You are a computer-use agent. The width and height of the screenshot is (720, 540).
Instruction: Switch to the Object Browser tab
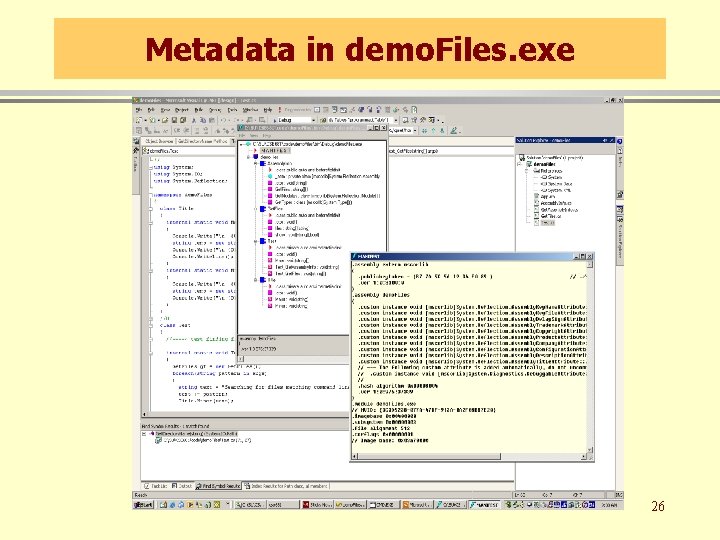tap(159, 141)
